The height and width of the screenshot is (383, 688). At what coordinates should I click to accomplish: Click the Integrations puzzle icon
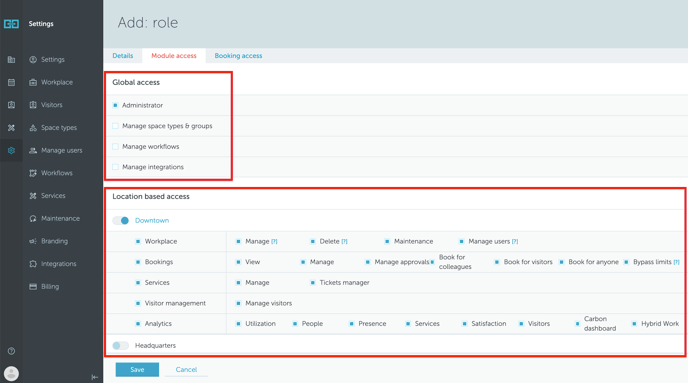coord(33,264)
